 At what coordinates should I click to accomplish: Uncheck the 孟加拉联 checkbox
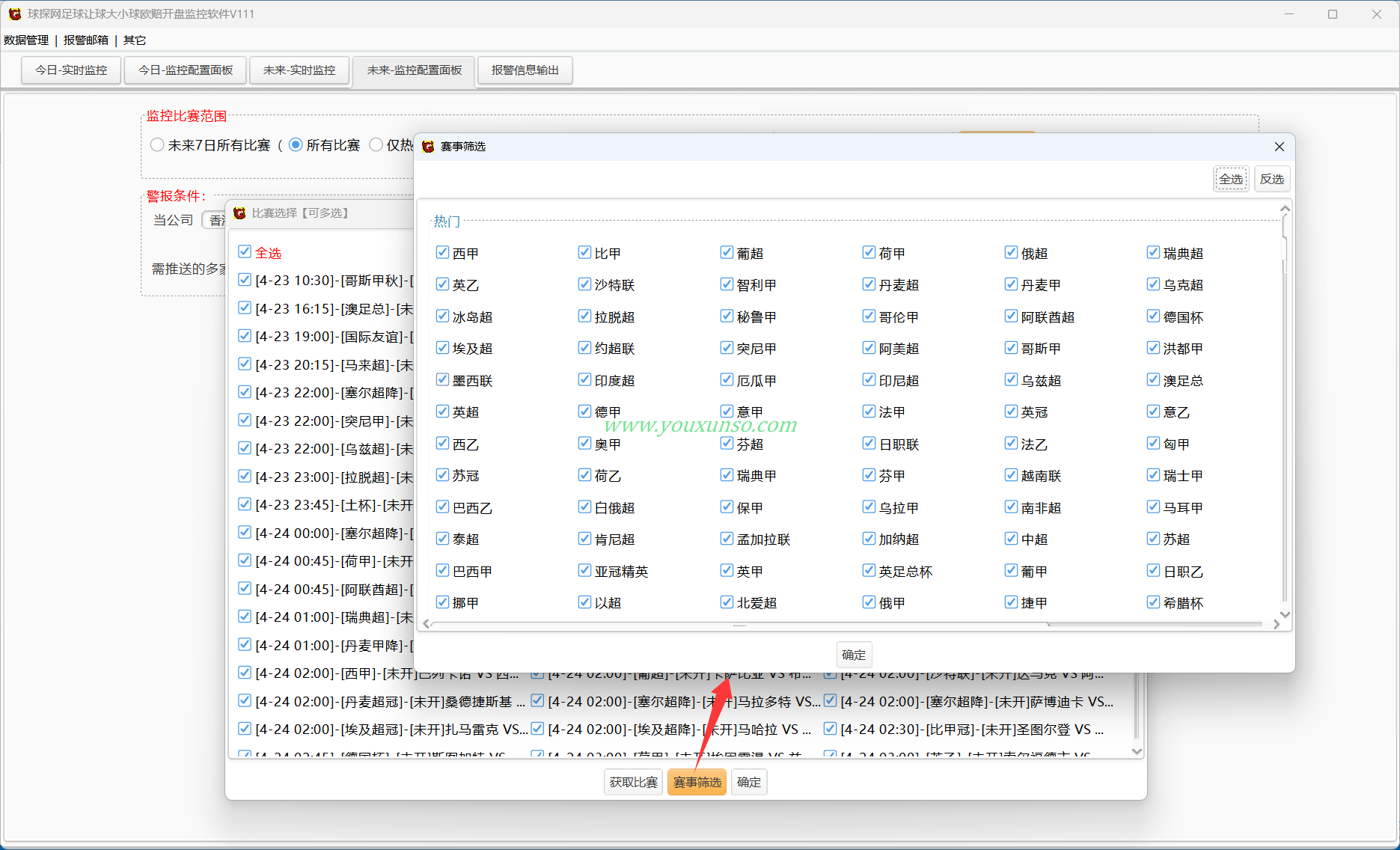tap(727, 539)
